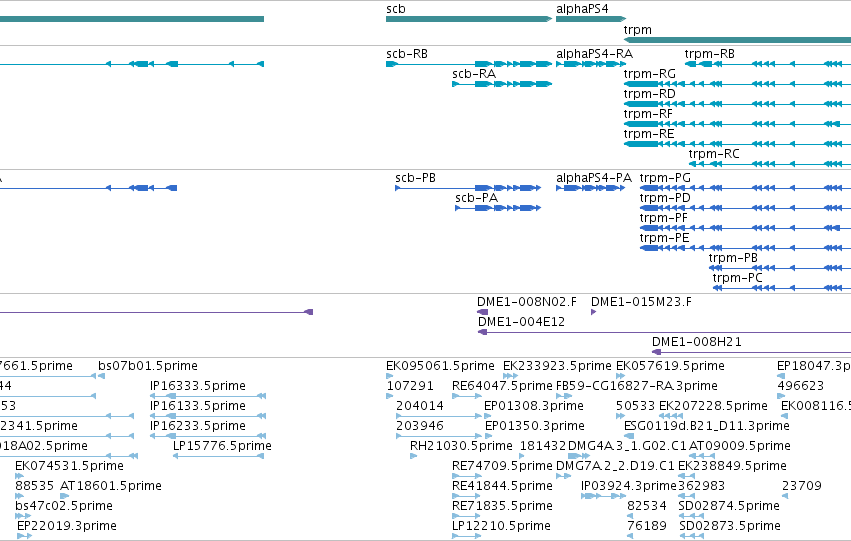Select the alphaPS4-PA protein
Viewport: 851px width, 541px height.
(590, 188)
